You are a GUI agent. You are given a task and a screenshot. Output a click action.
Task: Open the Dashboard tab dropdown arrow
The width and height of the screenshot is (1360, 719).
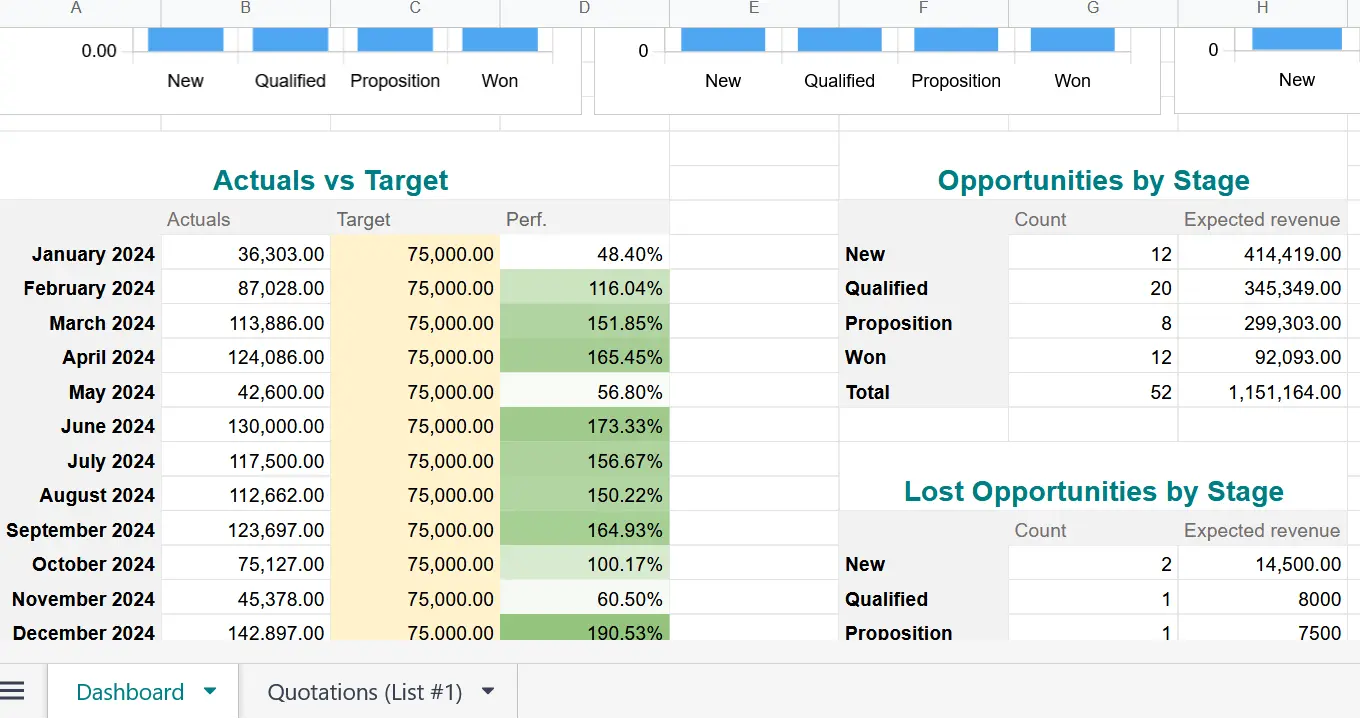pos(210,691)
